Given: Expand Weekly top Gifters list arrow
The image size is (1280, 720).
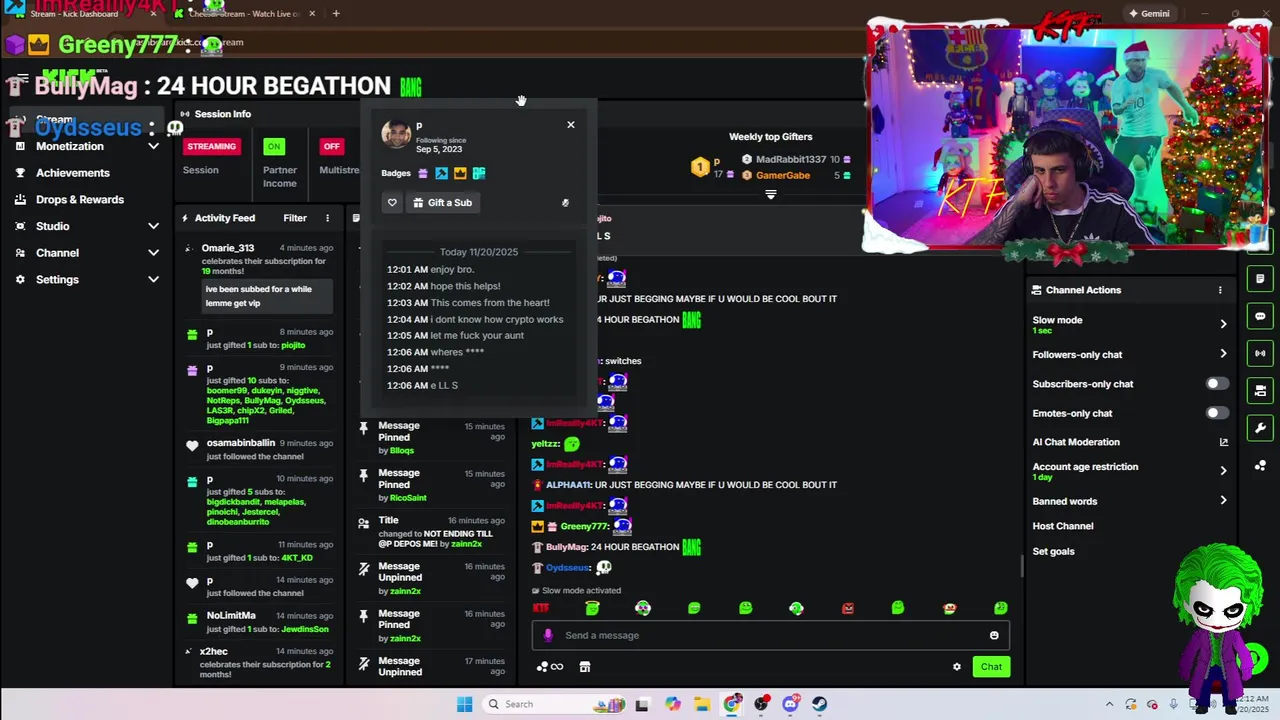Looking at the screenshot, I should (x=770, y=195).
